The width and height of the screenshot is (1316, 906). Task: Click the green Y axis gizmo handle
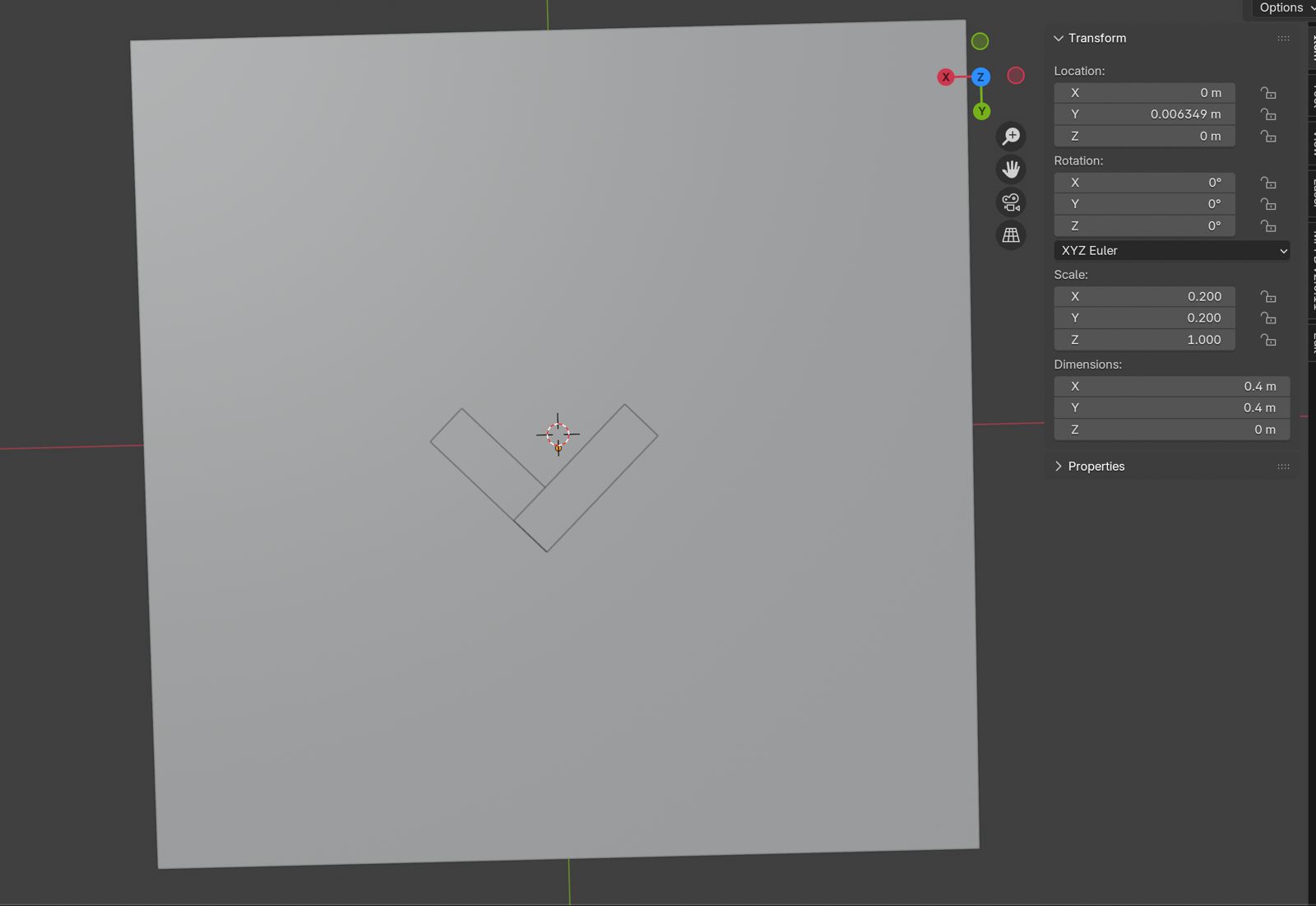pos(981,112)
